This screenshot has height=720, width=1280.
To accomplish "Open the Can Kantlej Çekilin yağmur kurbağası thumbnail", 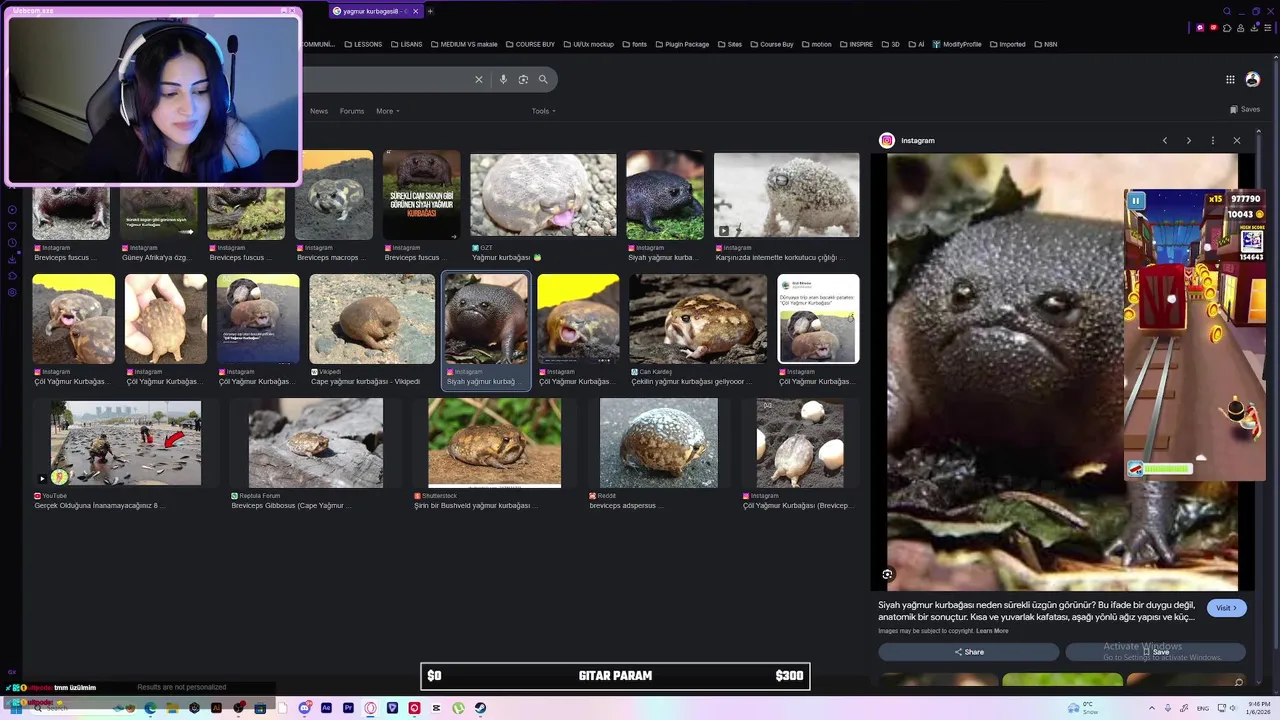I will coord(698,319).
